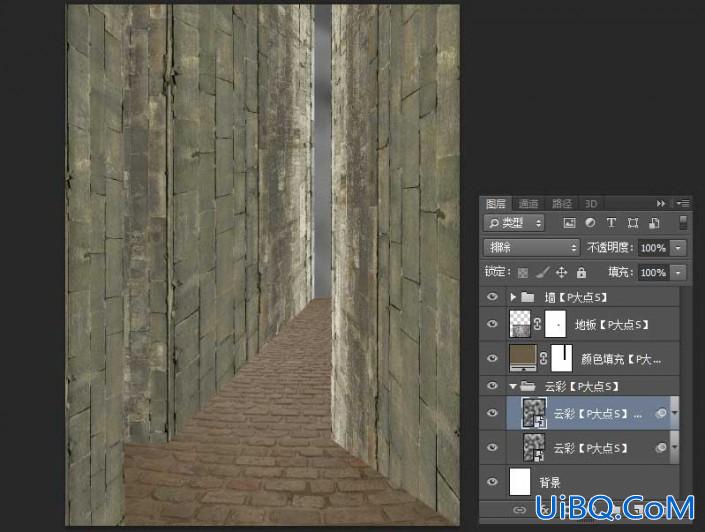
Task: Select the 地板 layer mask thumbnail
Action: 555,324
